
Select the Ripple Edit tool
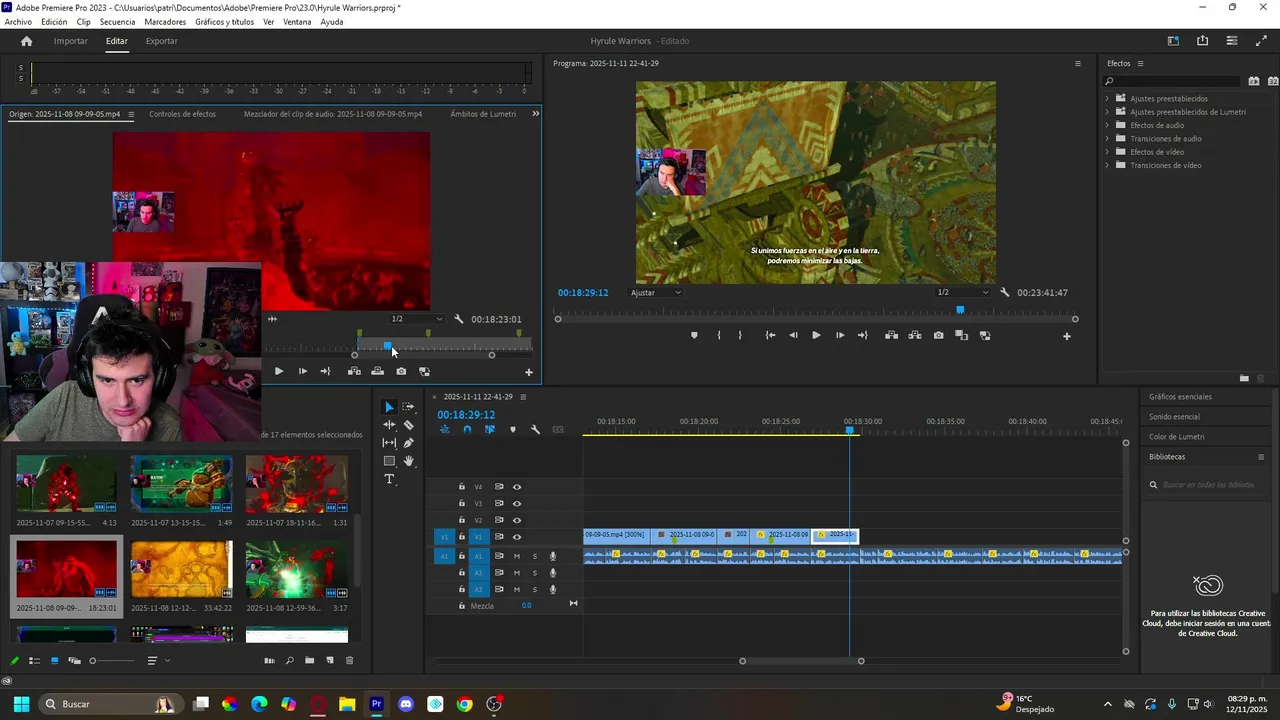[x=389, y=425]
